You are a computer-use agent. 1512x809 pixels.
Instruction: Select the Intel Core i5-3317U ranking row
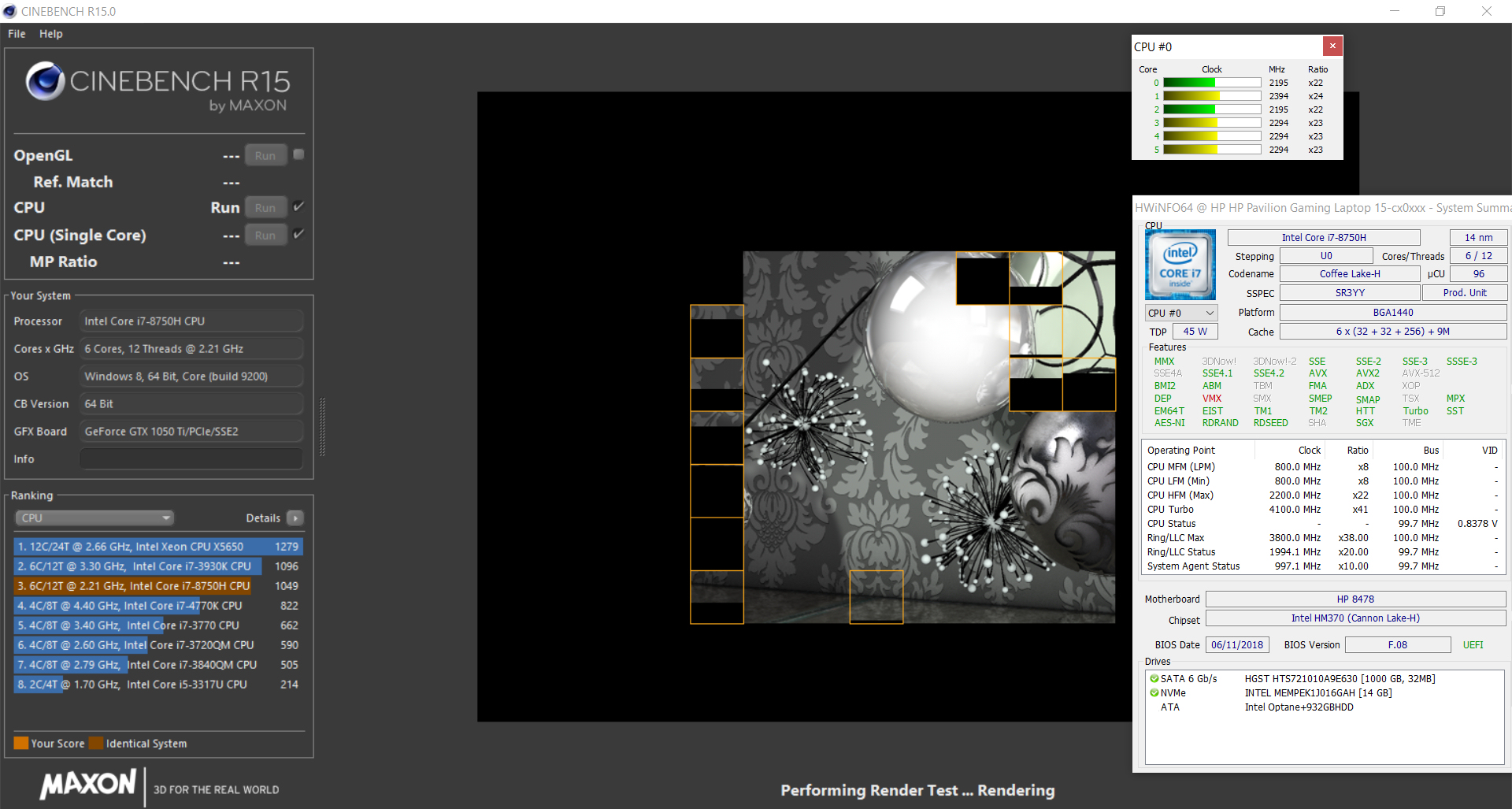(x=158, y=685)
